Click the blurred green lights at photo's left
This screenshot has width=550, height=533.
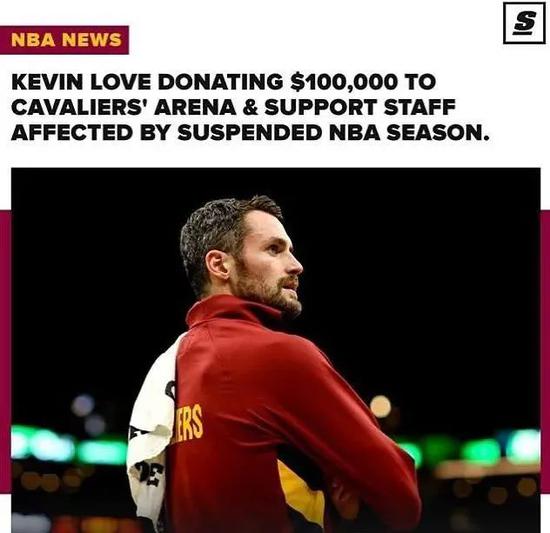coord(68,445)
